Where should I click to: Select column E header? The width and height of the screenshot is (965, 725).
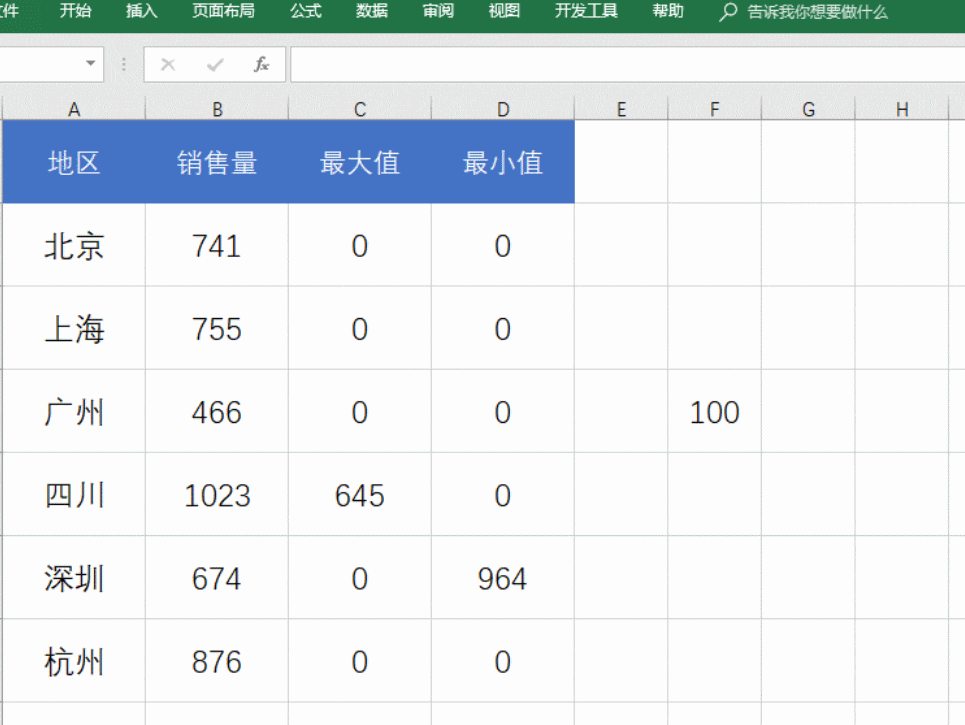click(621, 109)
